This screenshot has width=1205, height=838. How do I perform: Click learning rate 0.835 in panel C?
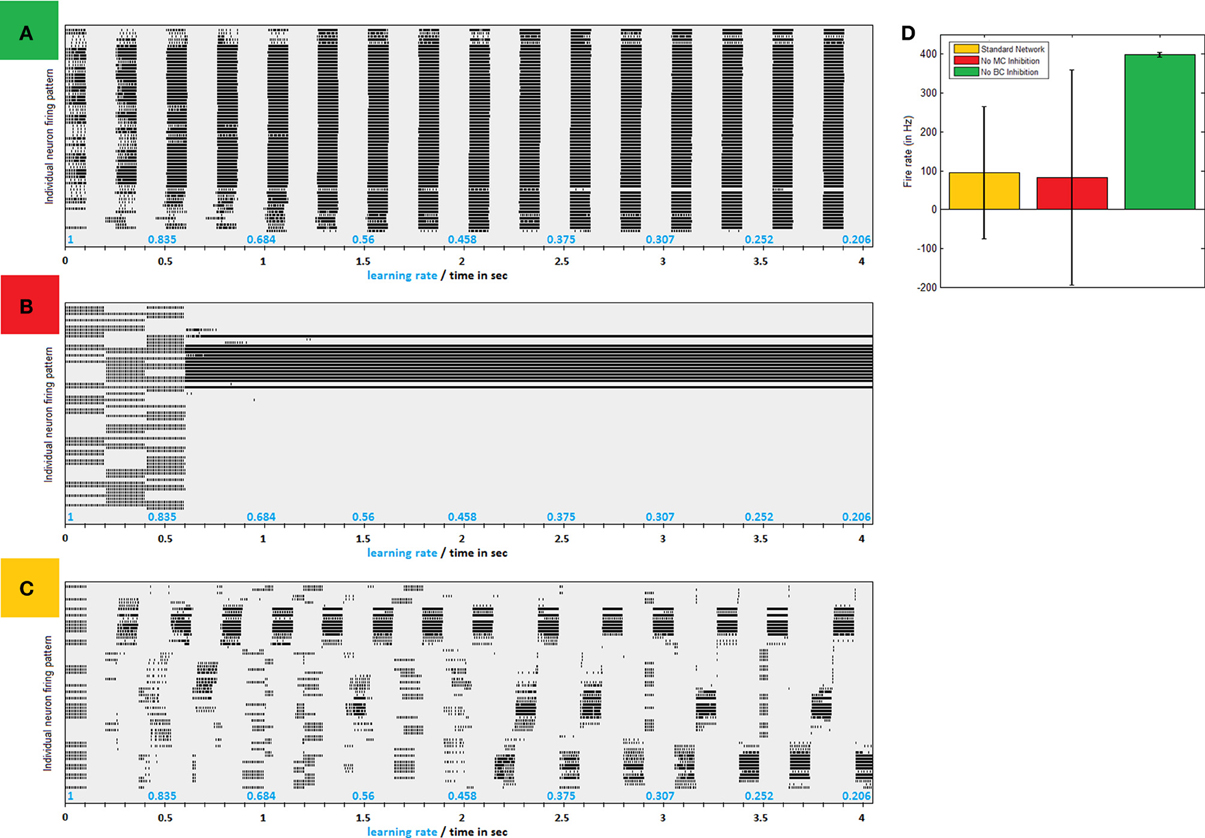(162, 796)
